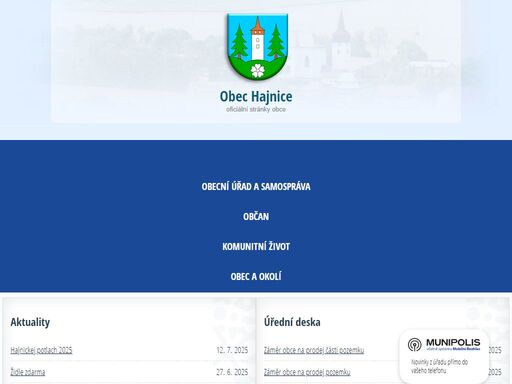Viewport: 512px width, 384px height.
Task: Open the Obec Hajnice site title
Action: (256, 96)
